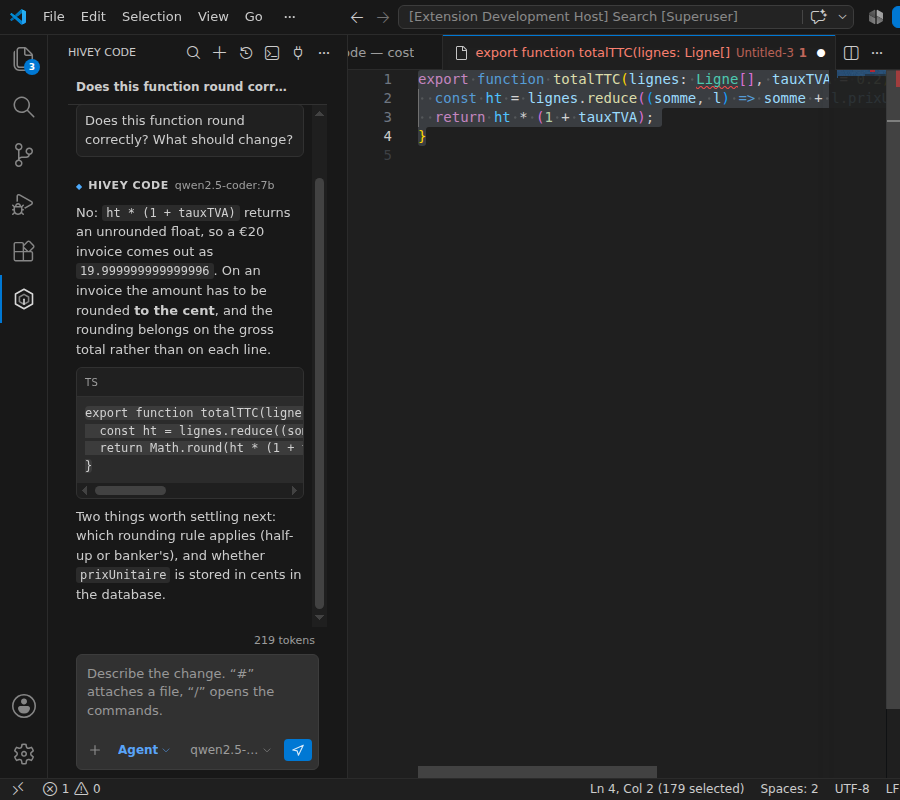The image size is (900, 800).
Task: Click the command center search box
Action: [600, 17]
